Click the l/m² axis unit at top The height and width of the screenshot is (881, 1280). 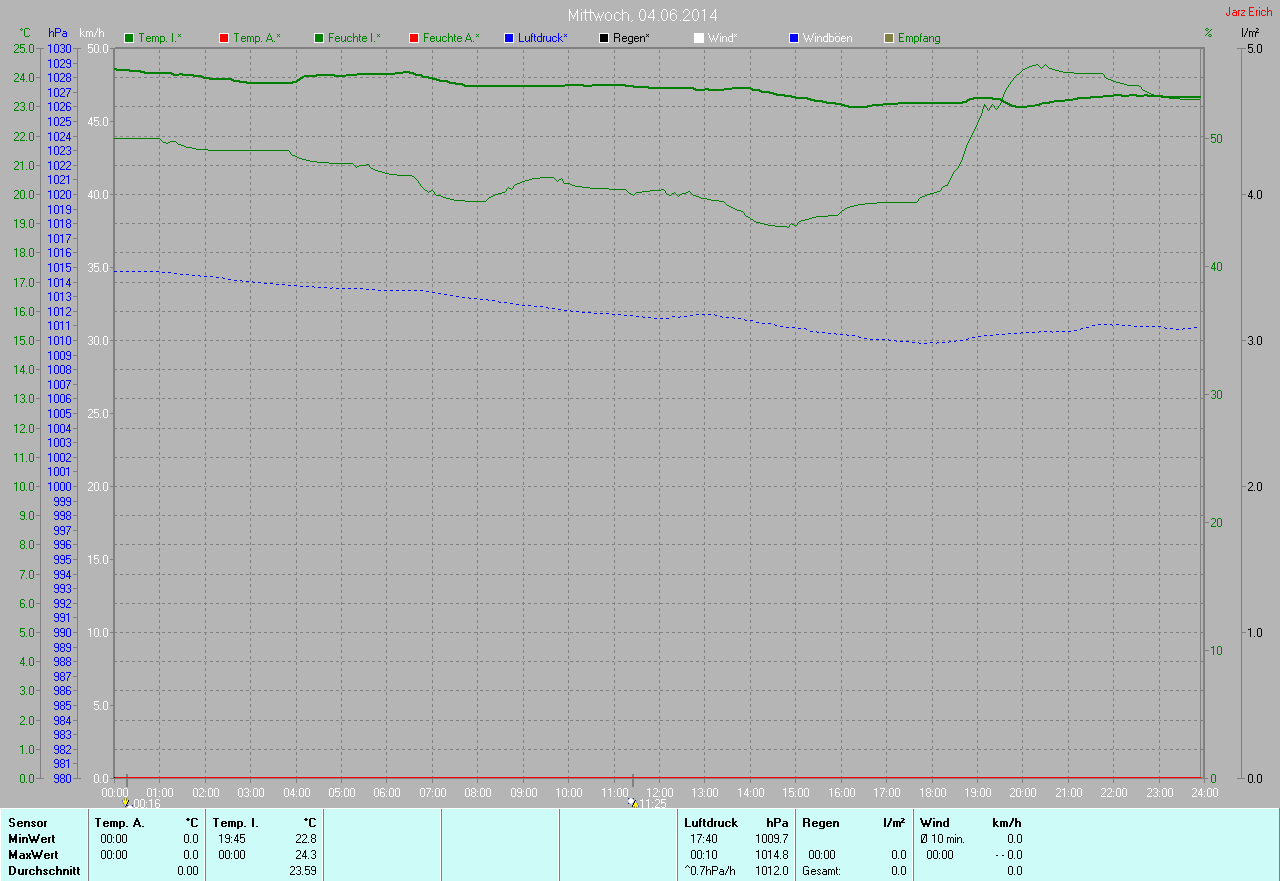pyautogui.click(x=1249, y=33)
